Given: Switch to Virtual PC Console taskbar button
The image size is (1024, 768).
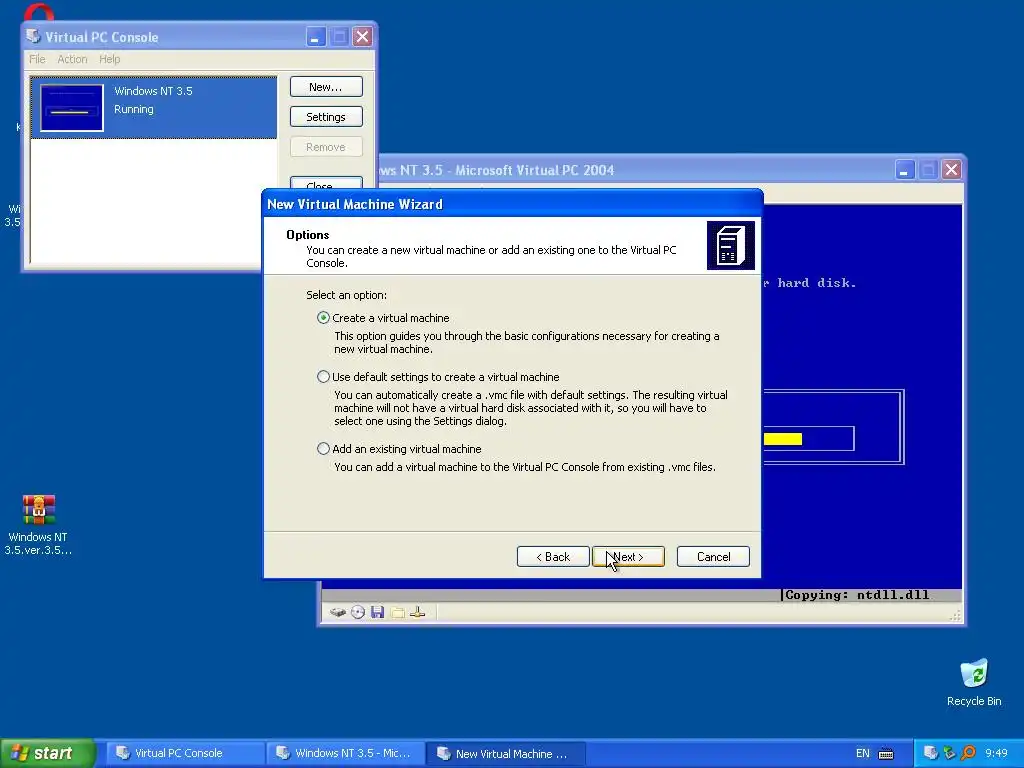Looking at the screenshot, I should tap(185, 753).
